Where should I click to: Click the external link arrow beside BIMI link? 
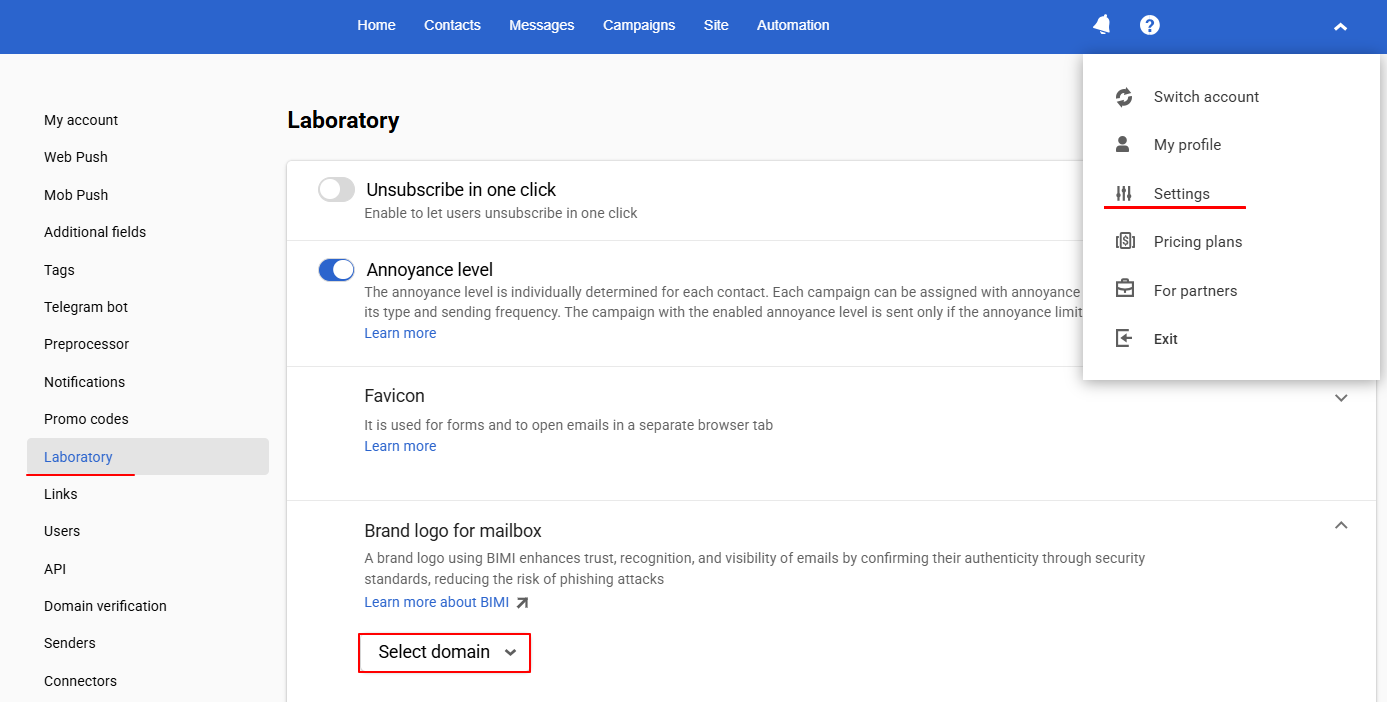point(522,602)
